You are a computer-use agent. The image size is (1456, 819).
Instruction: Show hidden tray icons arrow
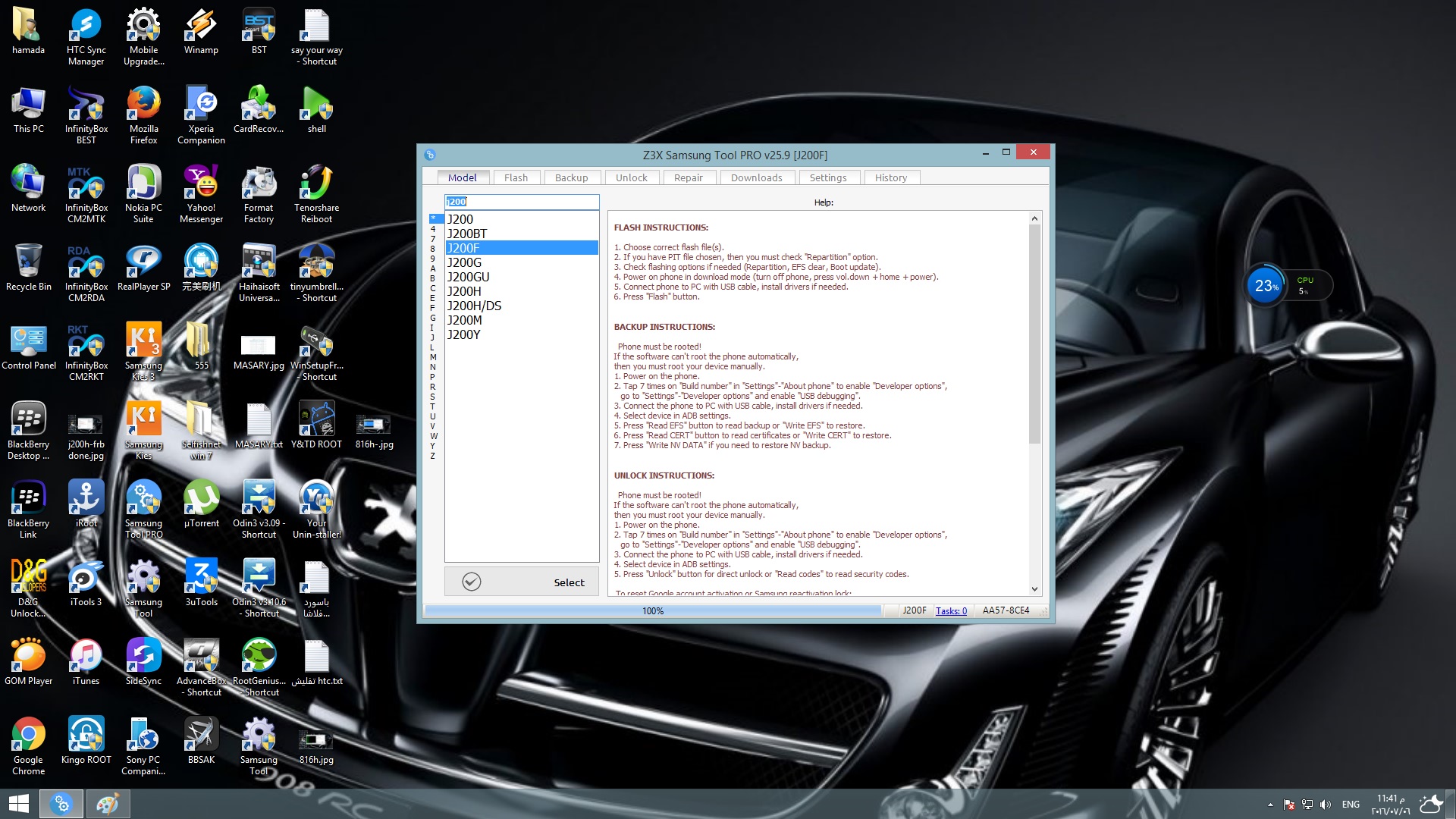tap(1270, 805)
